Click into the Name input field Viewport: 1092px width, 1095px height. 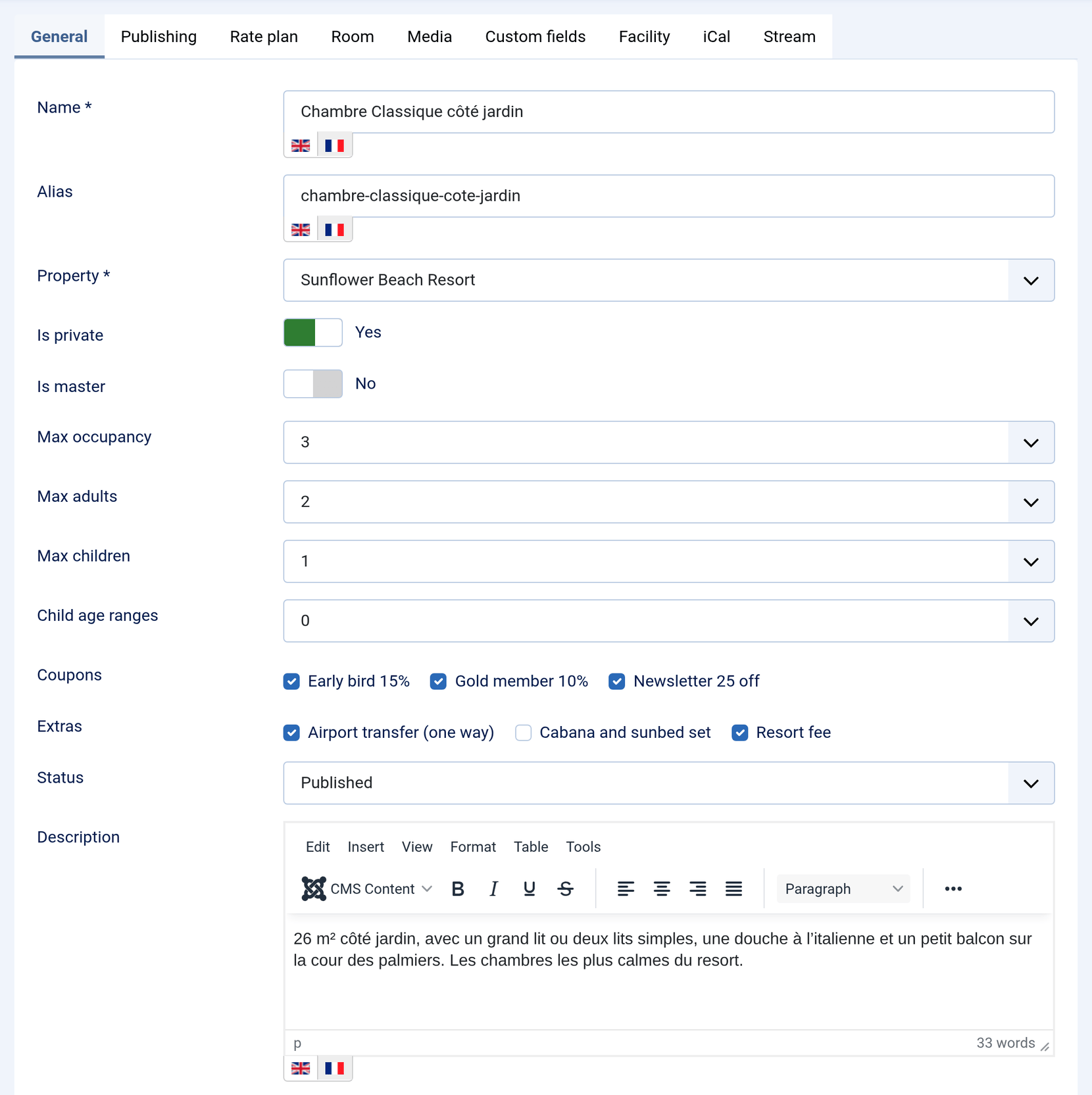(669, 112)
